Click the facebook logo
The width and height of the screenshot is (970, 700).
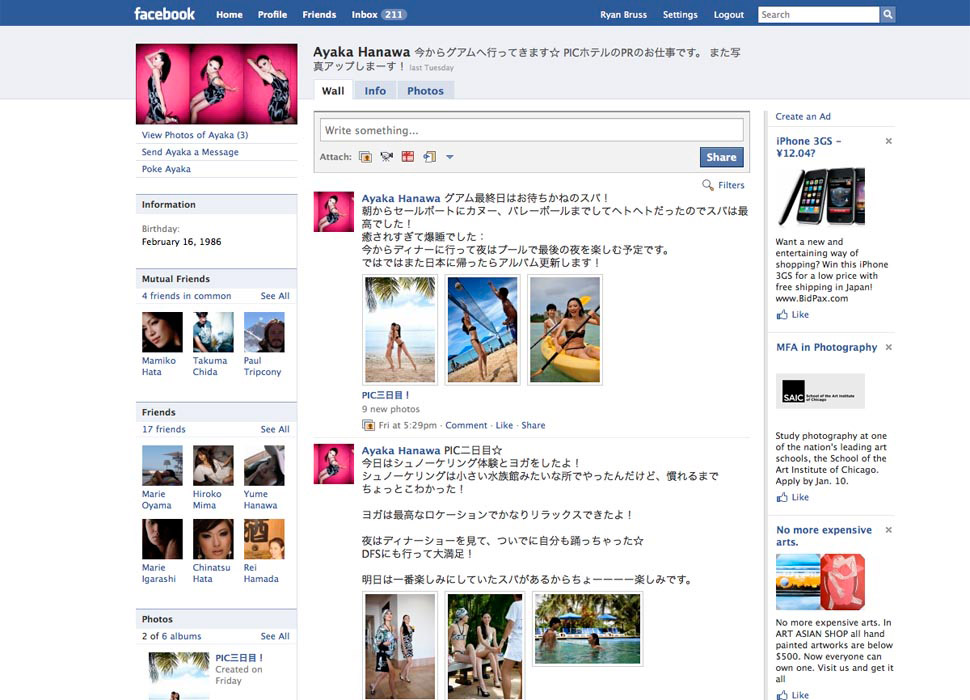[165, 14]
